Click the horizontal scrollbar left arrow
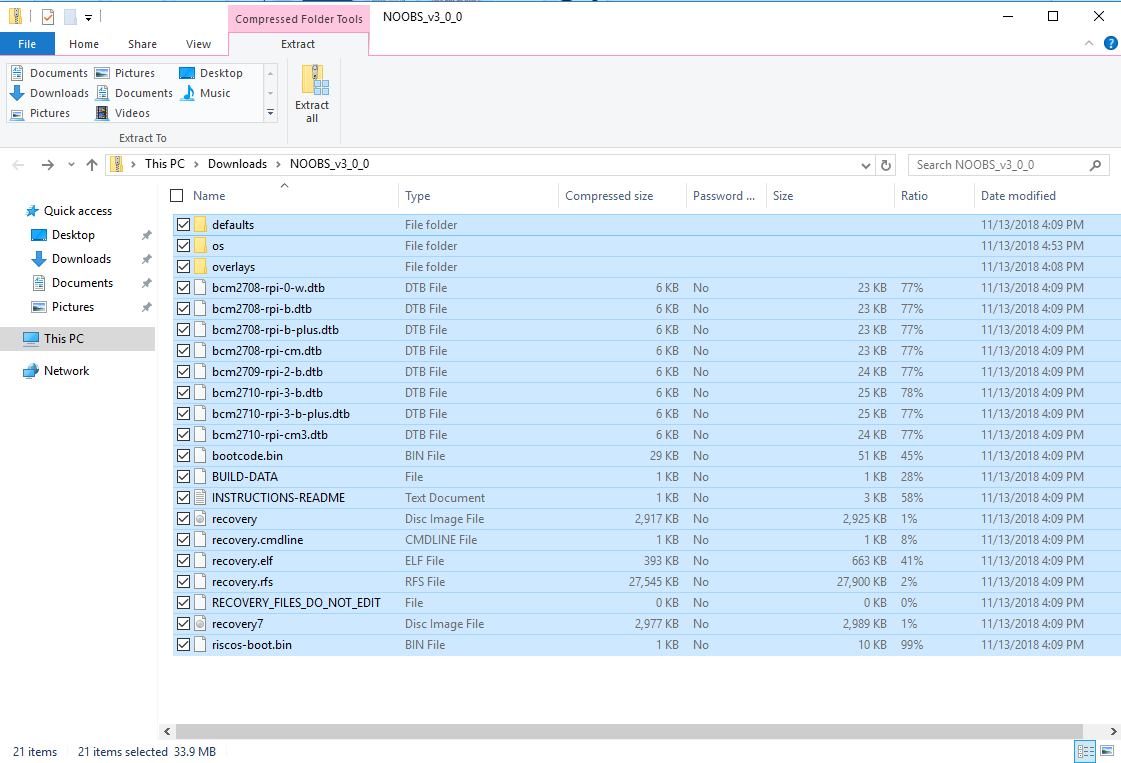Image resolution: width=1121 pixels, height=763 pixels. point(167,731)
